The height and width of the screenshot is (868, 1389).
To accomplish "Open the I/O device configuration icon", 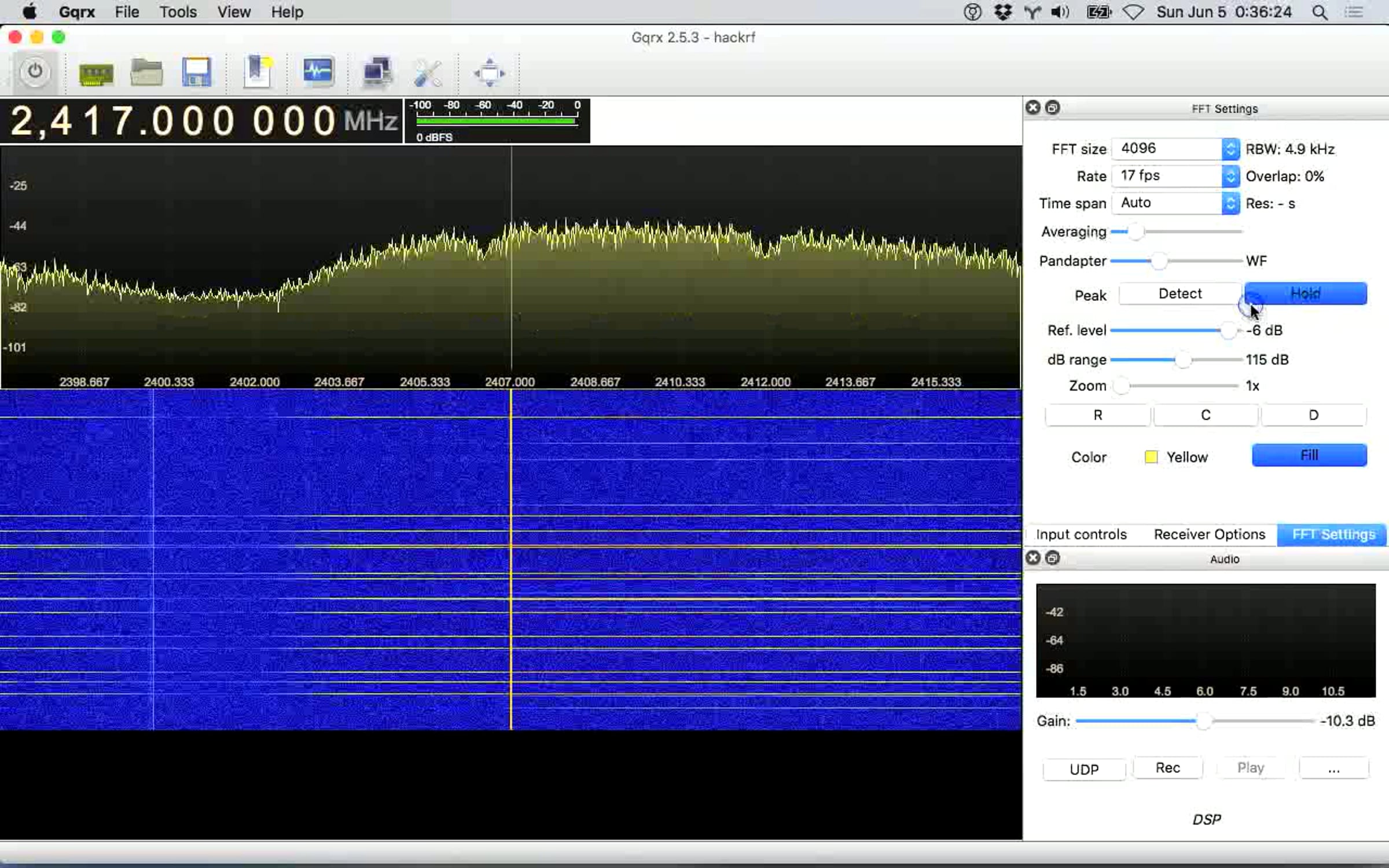I will tap(95, 73).
